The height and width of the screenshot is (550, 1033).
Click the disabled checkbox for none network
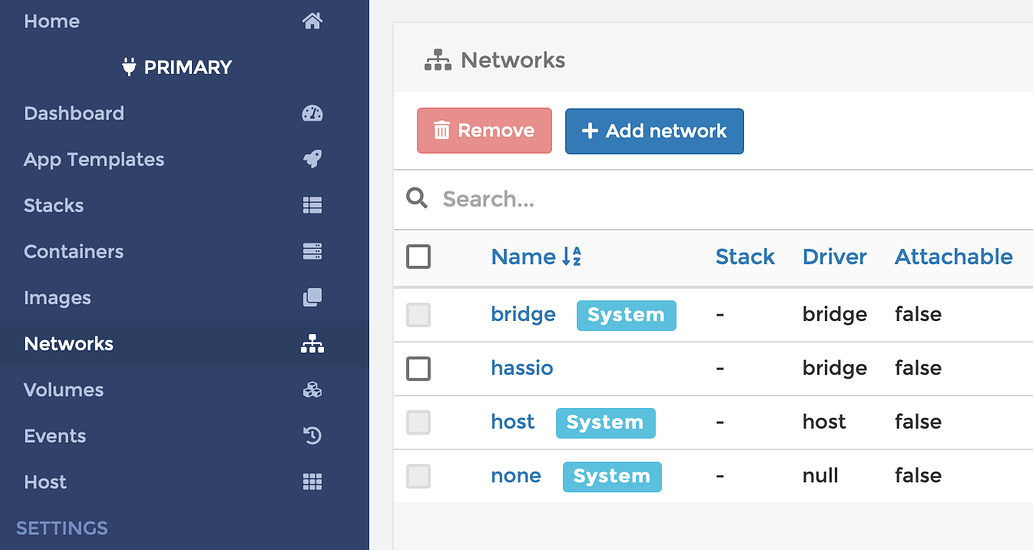[418, 476]
